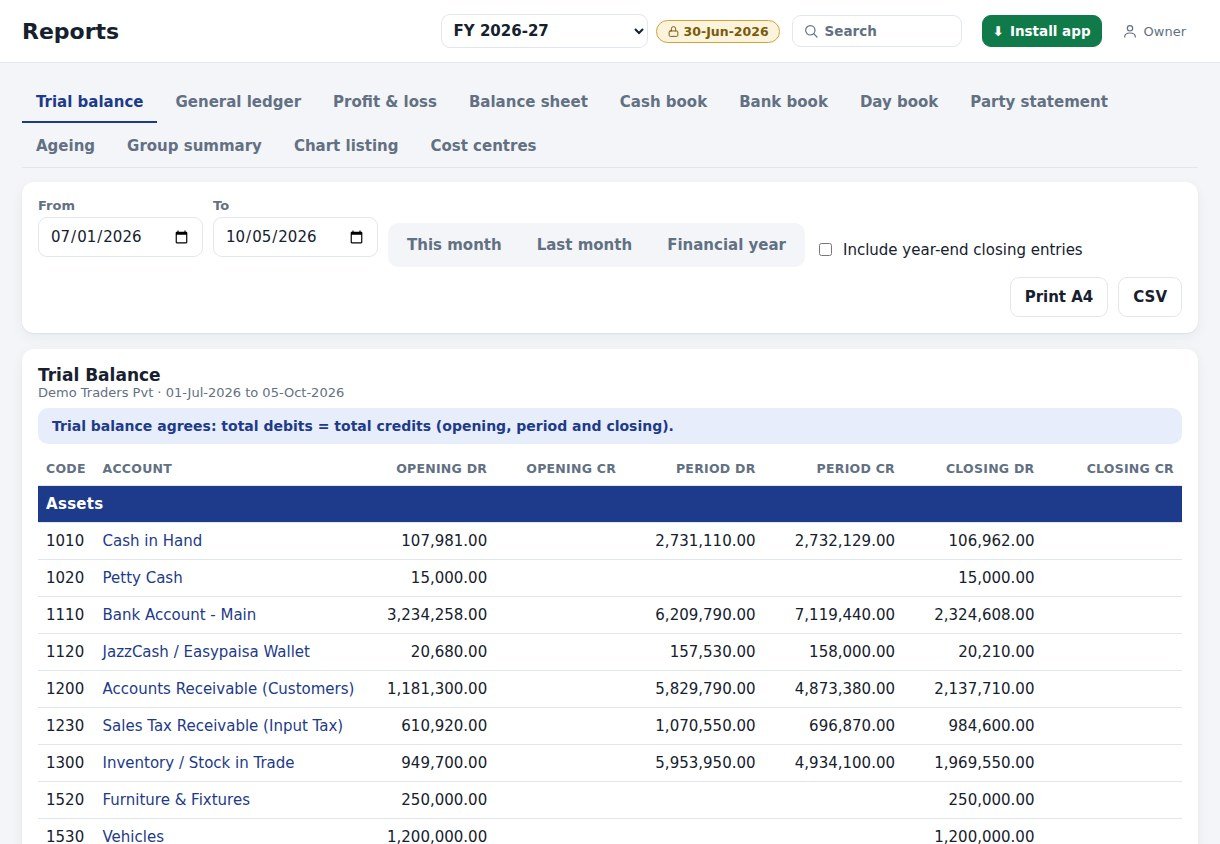
Task: Open the Cash in Hand account
Action: pyautogui.click(x=152, y=541)
